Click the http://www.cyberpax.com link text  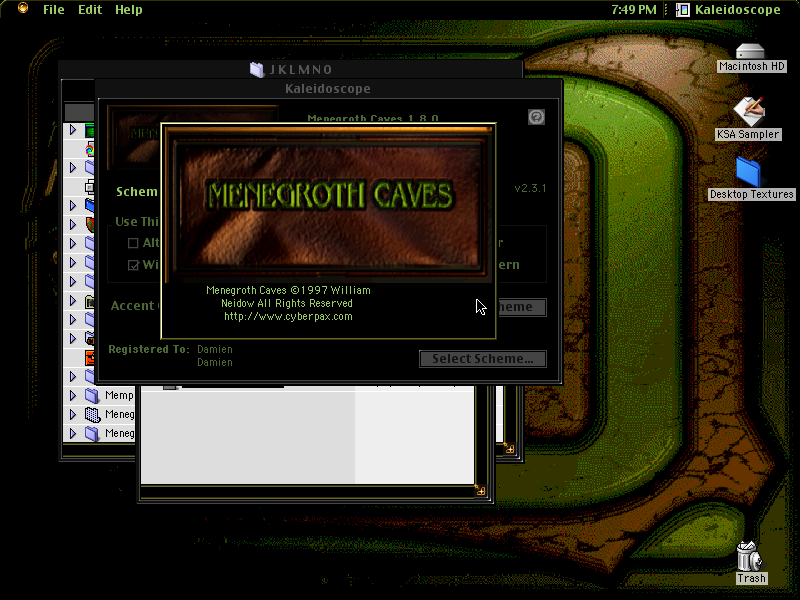(288, 316)
